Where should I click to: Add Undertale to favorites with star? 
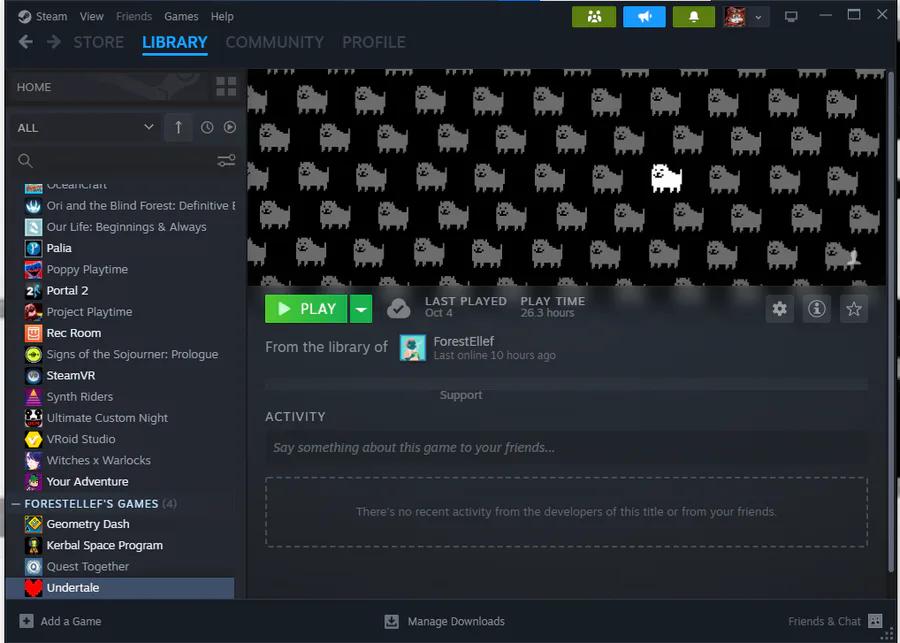[854, 309]
